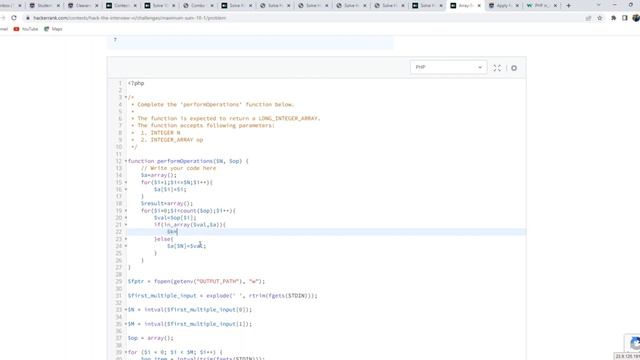
Task: Collapse the else block at line 23
Action: [126, 239]
